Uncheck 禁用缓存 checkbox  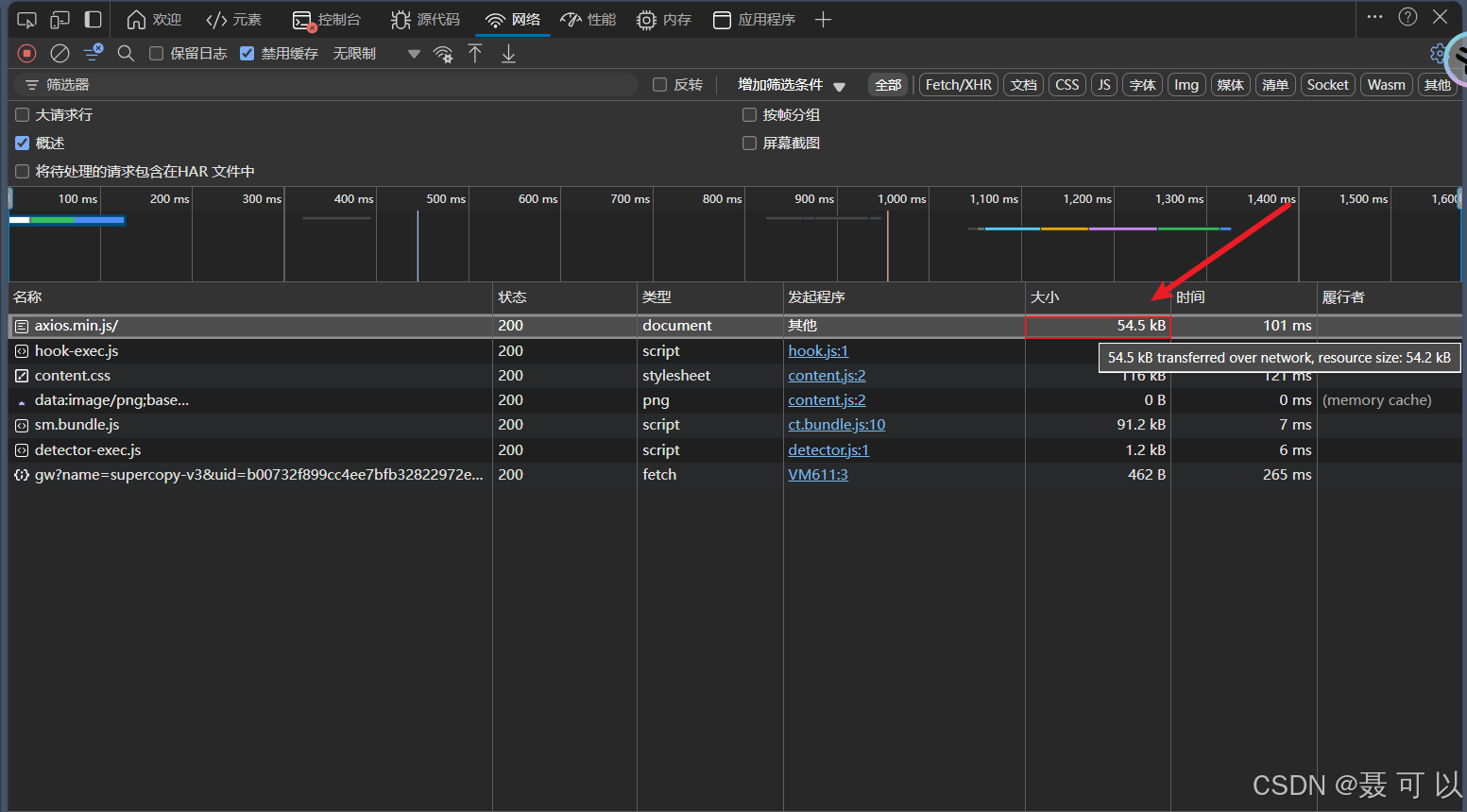coord(247,54)
